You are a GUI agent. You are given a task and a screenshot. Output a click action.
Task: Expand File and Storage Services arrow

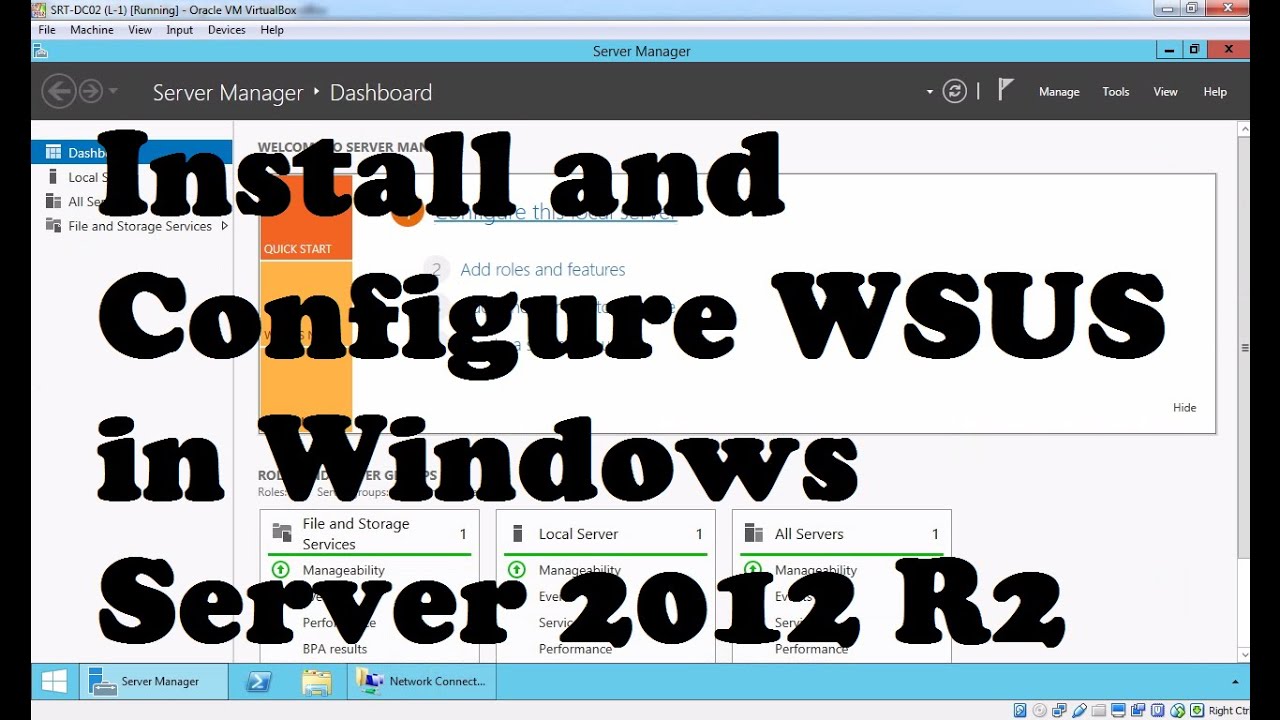224,226
